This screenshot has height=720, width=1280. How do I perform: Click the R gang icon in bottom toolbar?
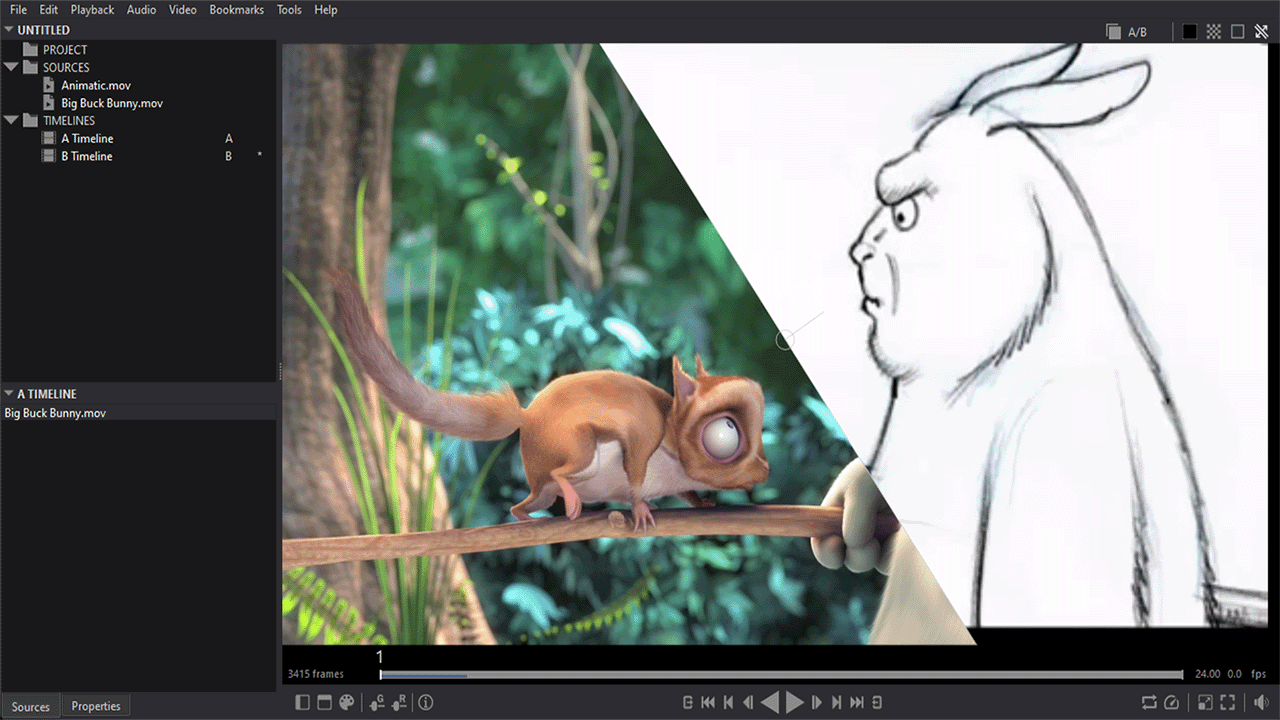(399, 703)
